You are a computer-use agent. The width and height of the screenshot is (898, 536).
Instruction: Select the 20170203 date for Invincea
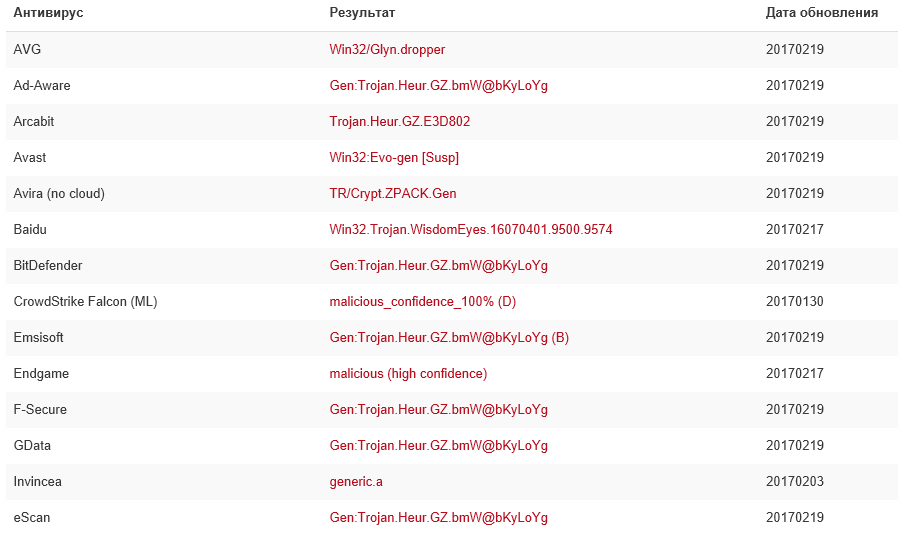pyautogui.click(x=794, y=481)
